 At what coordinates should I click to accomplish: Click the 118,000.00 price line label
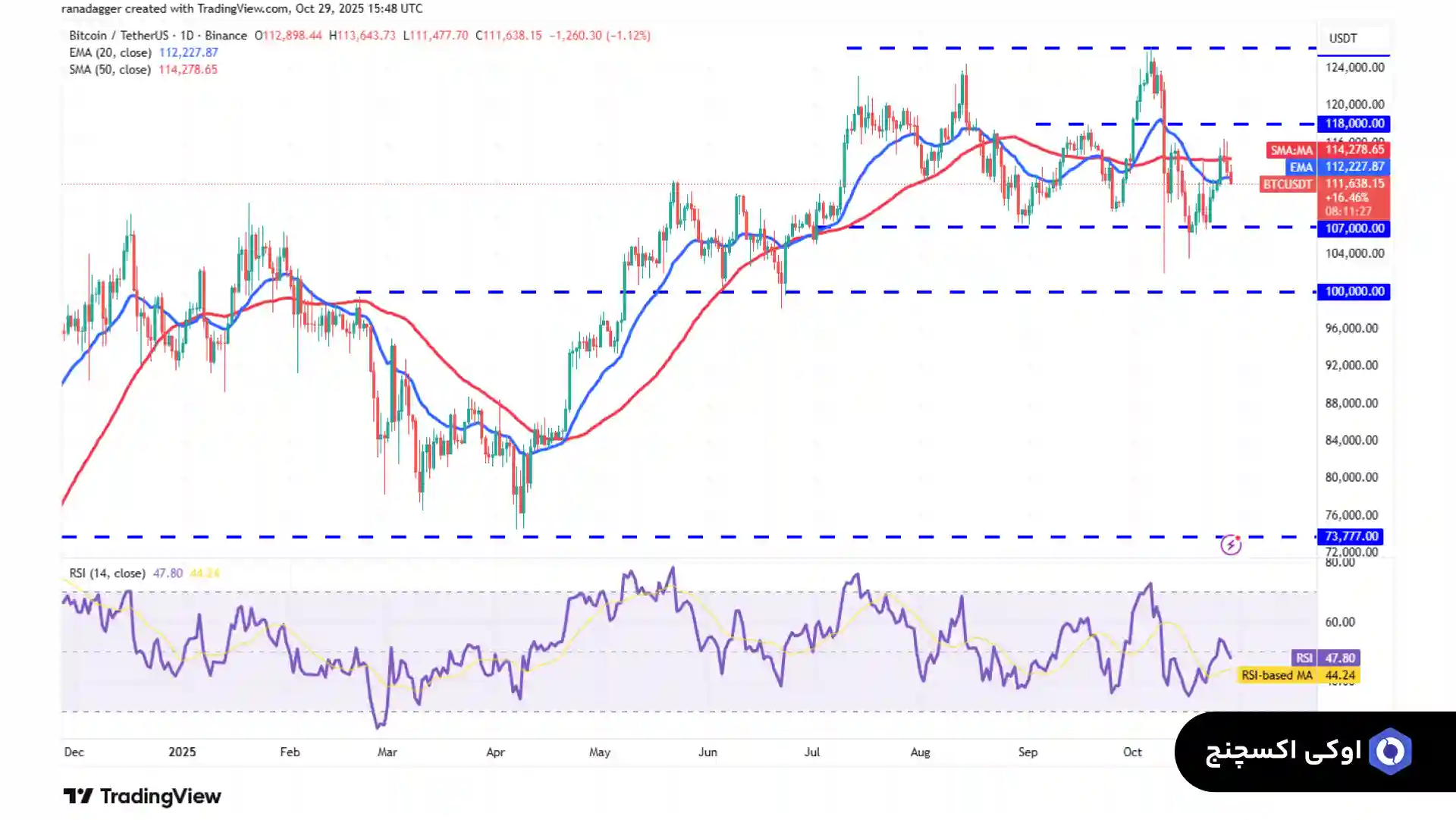[x=1354, y=124]
